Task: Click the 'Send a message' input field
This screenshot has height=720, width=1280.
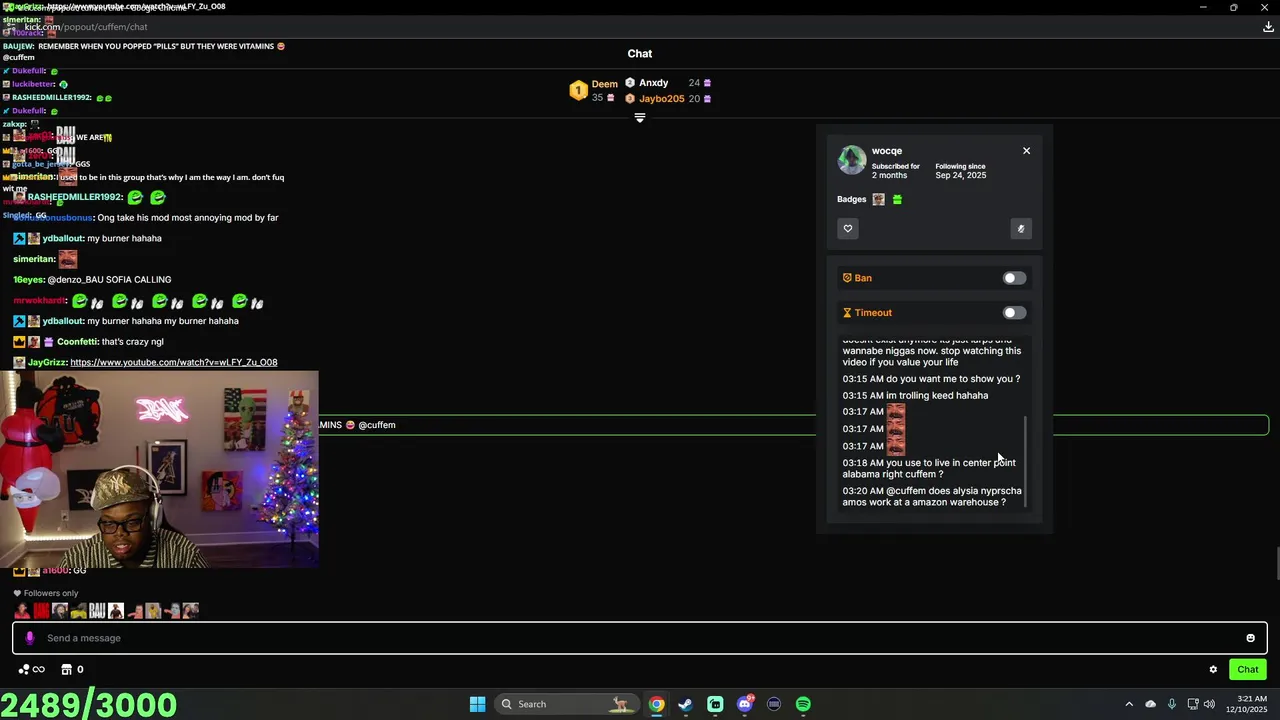Action: (640, 638)
